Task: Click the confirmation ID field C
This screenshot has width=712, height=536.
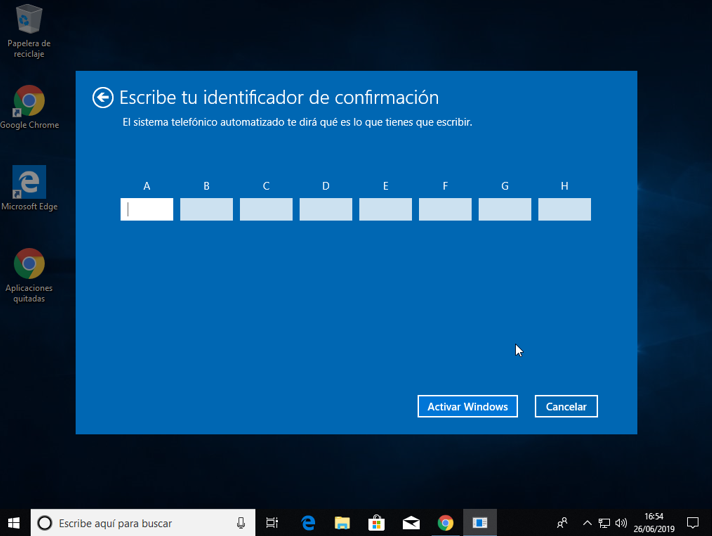Action: click(x=266, y=209)
